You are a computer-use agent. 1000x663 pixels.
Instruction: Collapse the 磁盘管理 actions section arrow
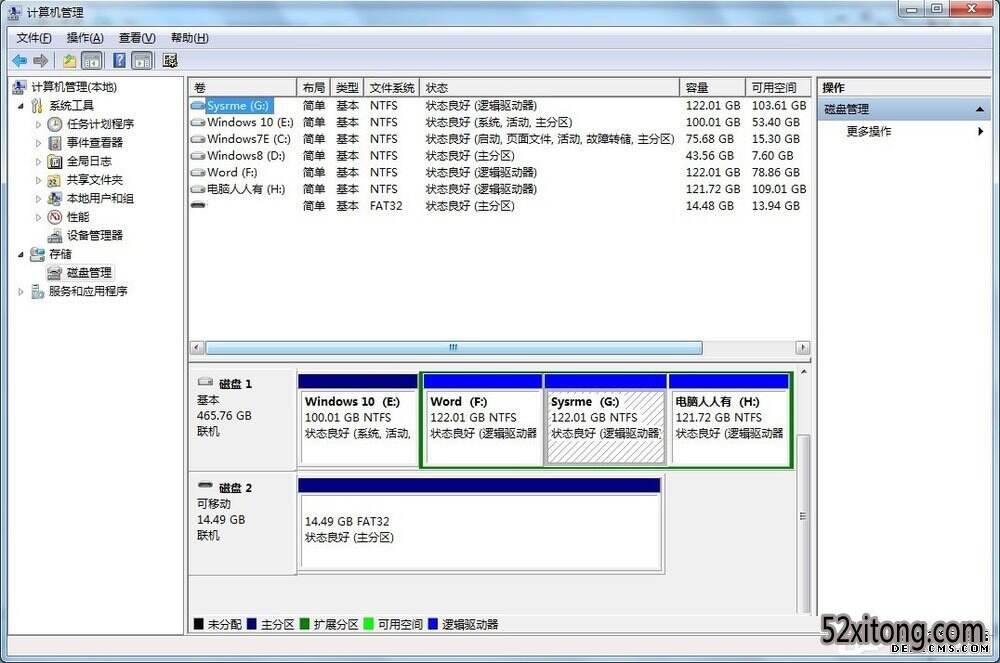[980, 110]
